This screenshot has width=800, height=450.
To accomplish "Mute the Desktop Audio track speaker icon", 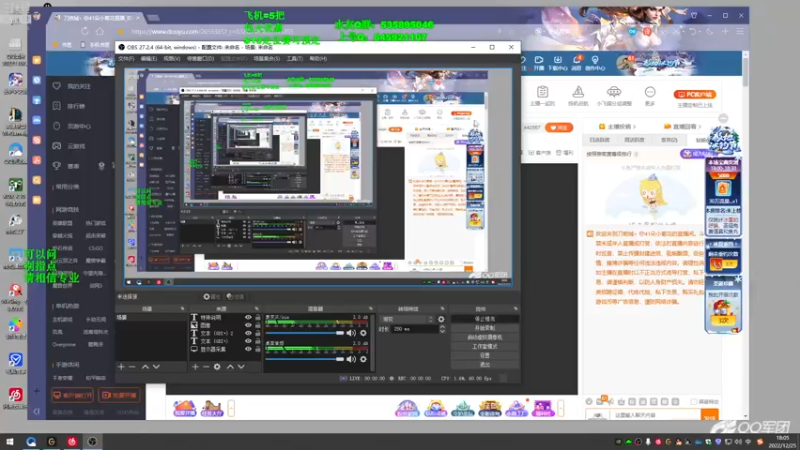I will click(x=351, y=359).
